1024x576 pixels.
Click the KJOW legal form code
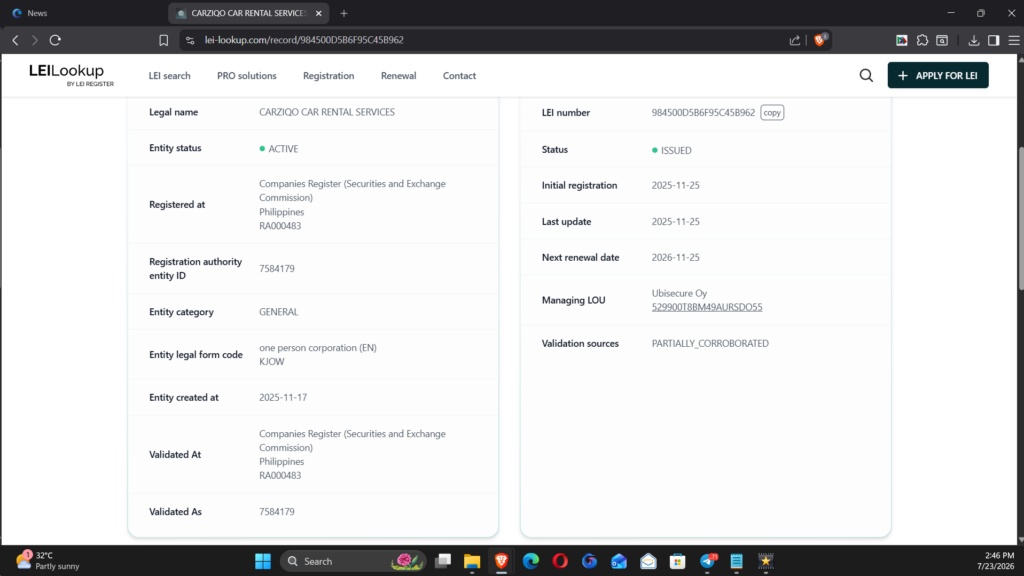[272, 361]
